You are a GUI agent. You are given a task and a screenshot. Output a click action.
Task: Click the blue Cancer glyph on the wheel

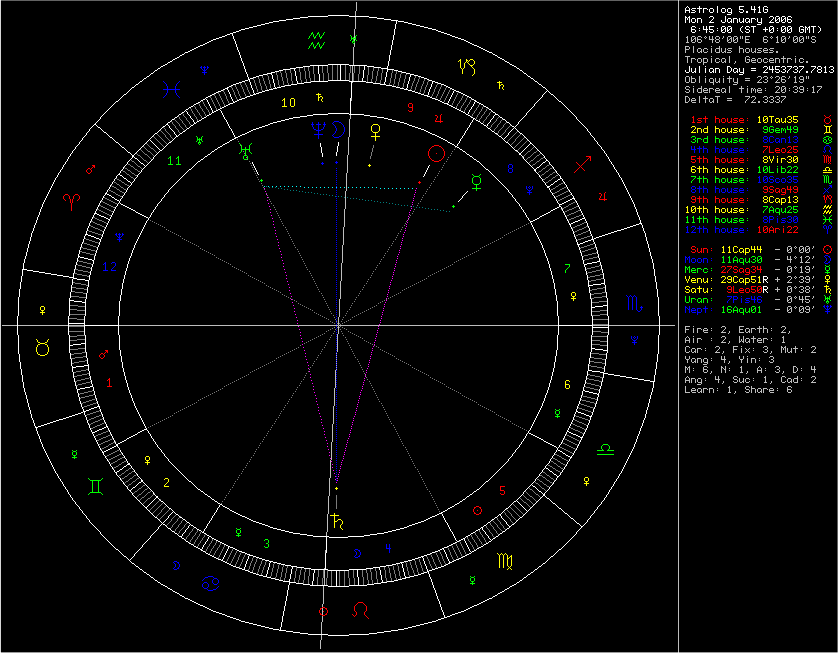[211, 584]
